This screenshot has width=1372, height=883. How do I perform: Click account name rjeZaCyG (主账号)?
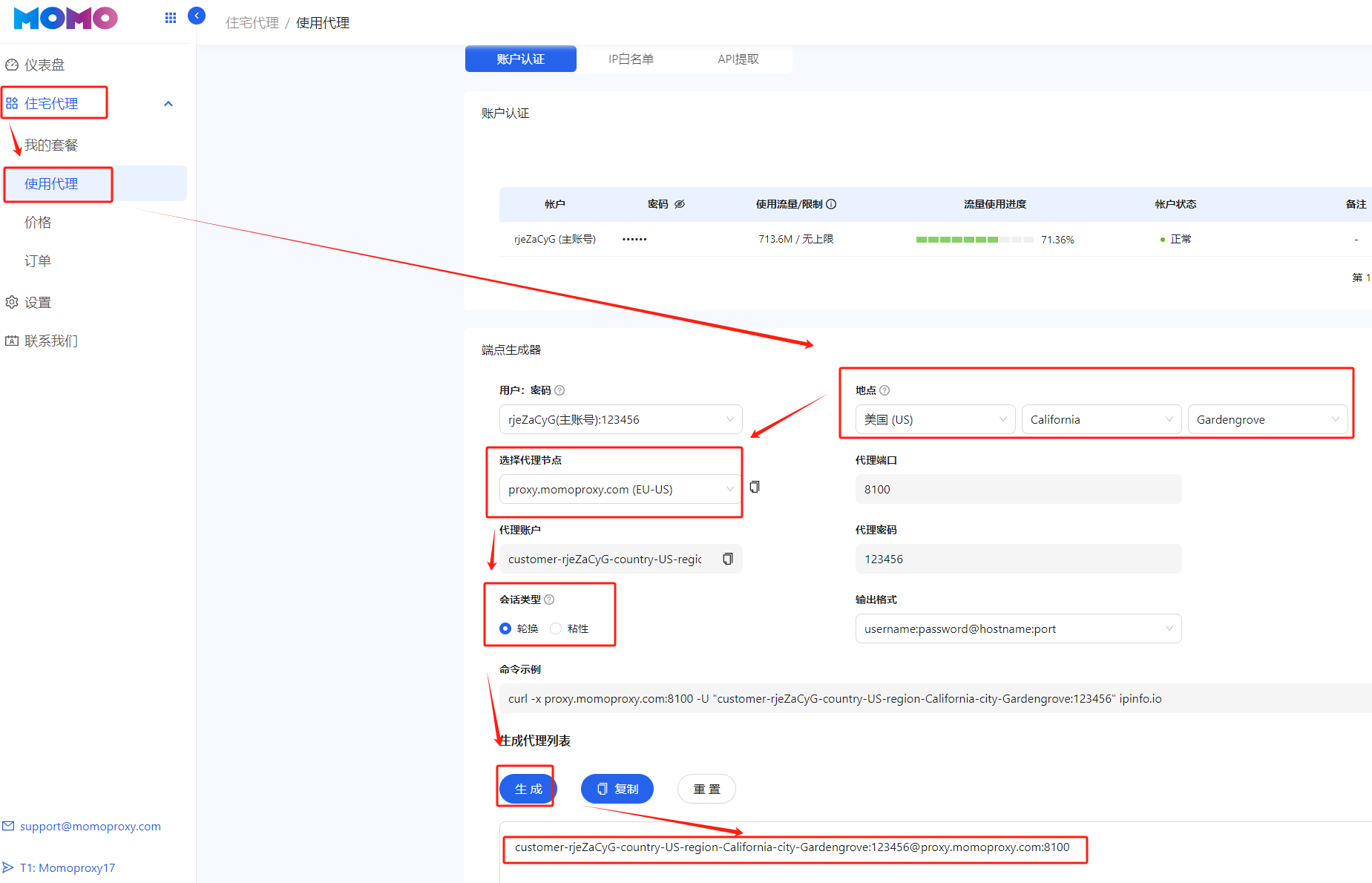[555, 239]
